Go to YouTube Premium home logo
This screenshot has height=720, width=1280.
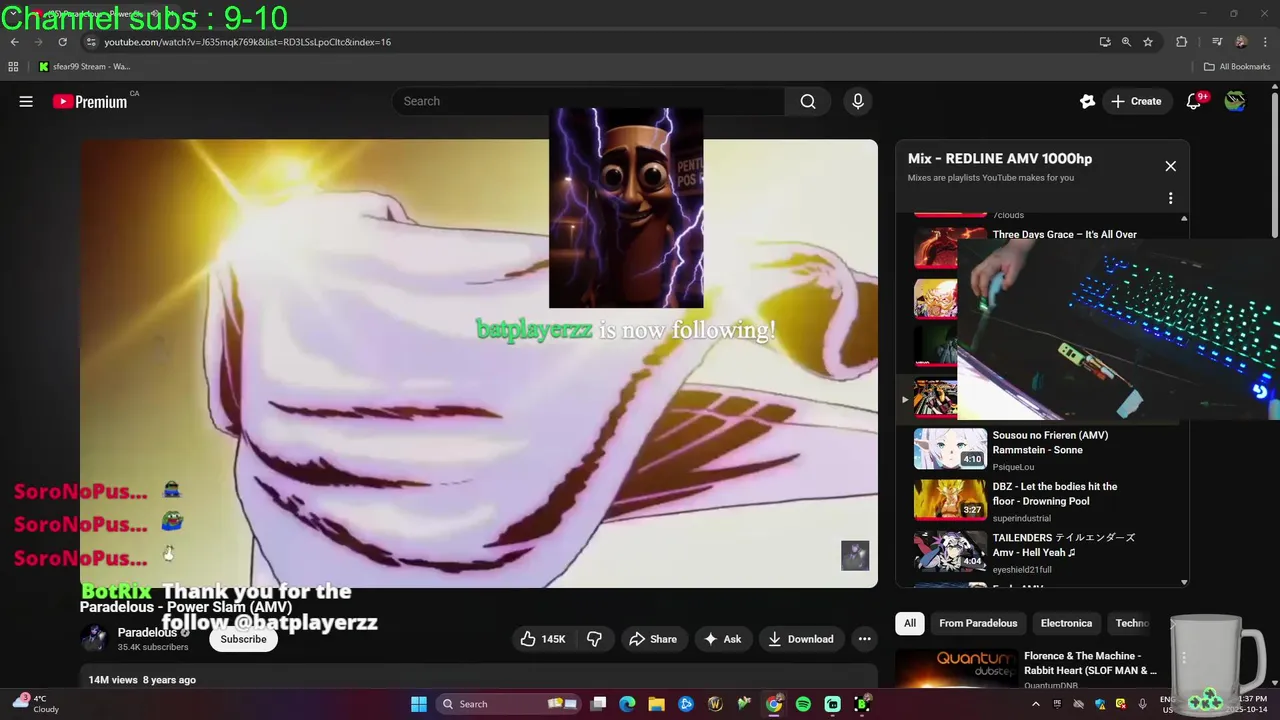click(91, 101)
